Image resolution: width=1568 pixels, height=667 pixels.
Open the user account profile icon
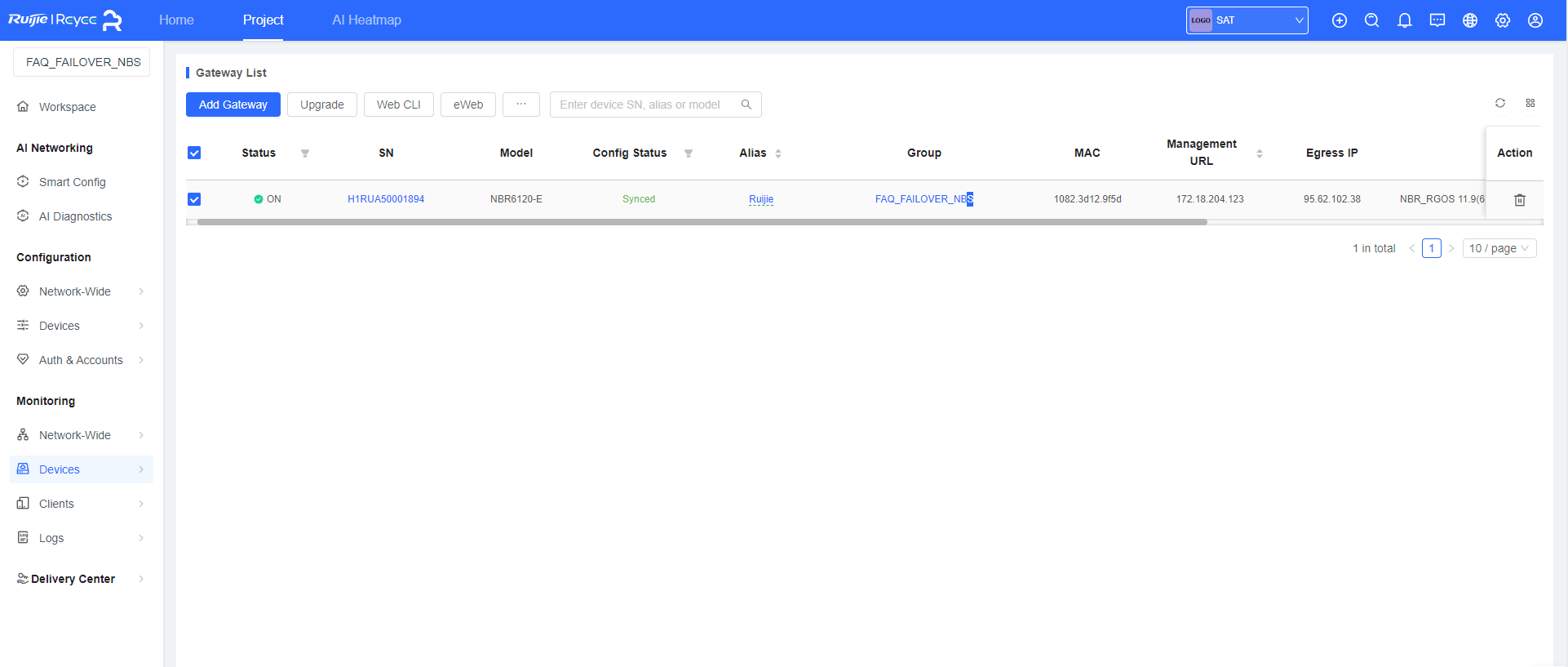point(1535,20)
